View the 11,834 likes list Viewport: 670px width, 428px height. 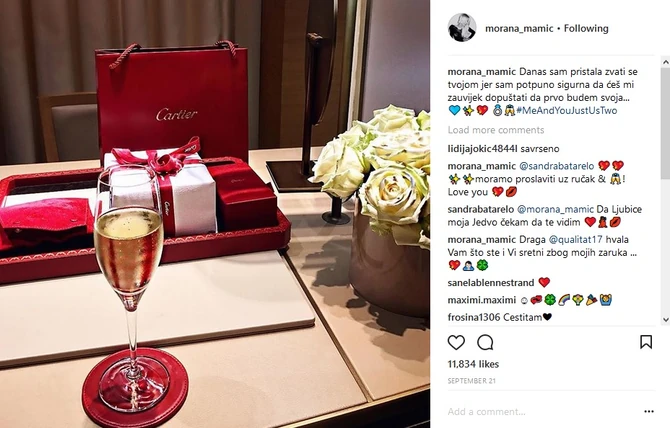coord(473,364)
